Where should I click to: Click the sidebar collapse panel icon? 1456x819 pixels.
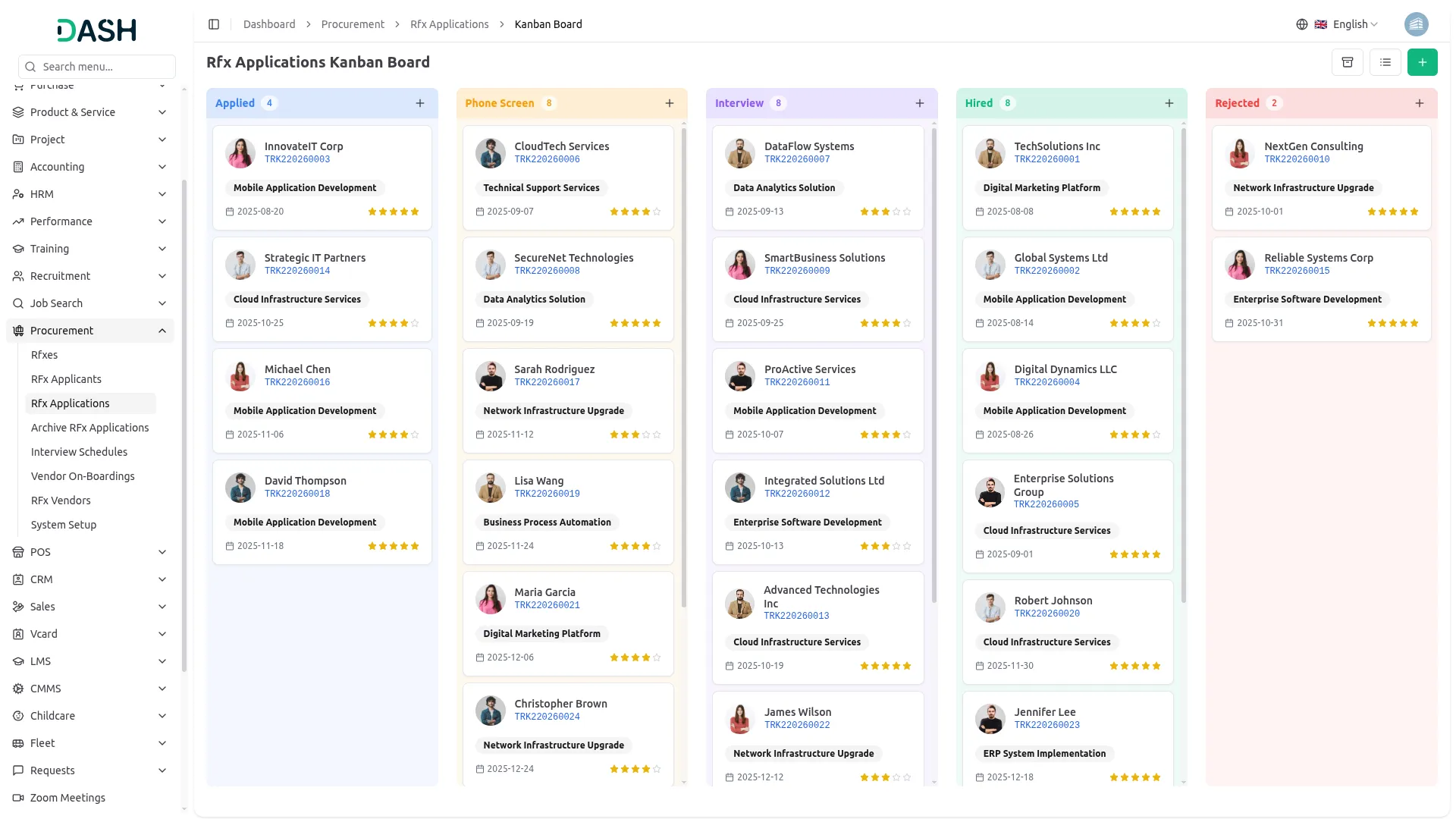(214, 24)
